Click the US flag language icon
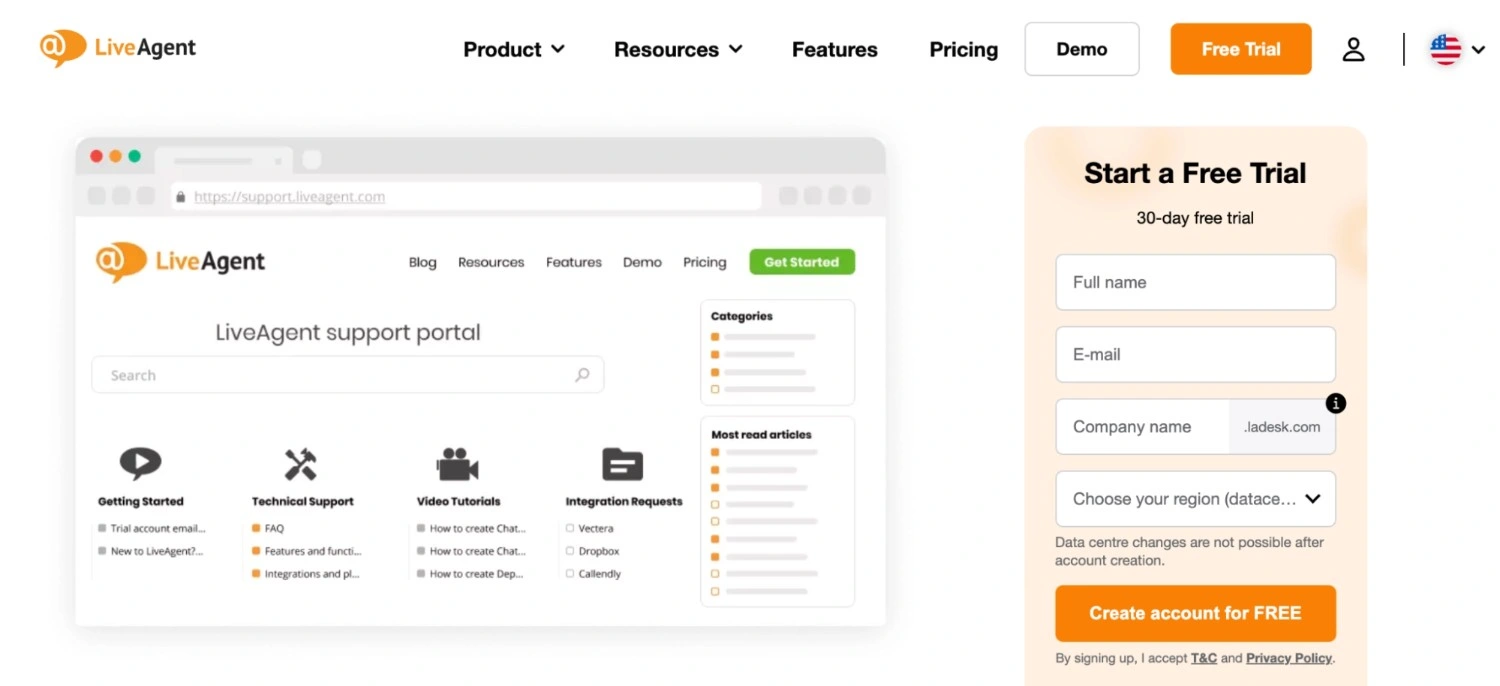The width and height of the screenshot is (1500, 686). 1445,49
